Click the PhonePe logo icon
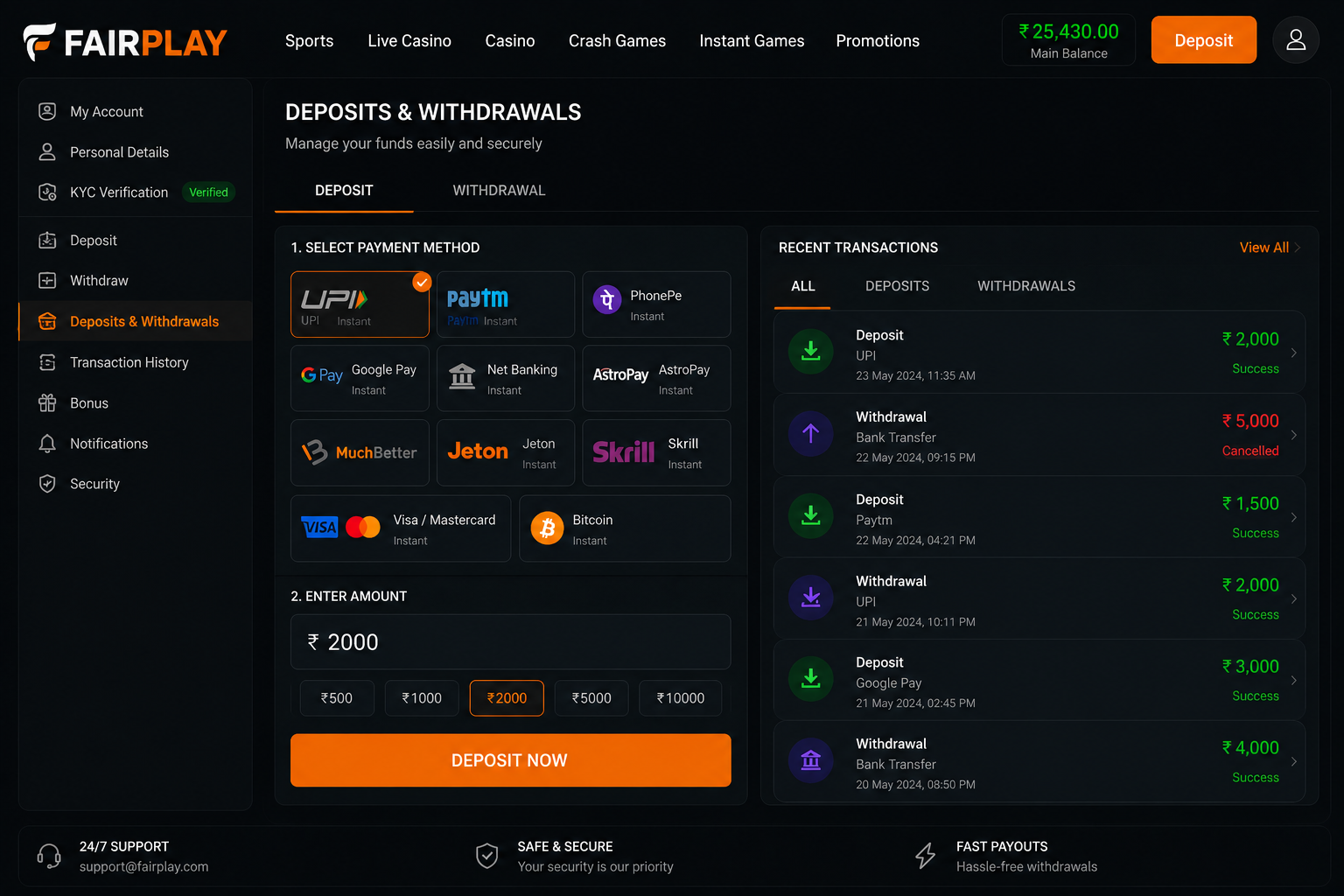This screenshot has width=1344, height=896. pyautogui.click(x=607, y=300)
